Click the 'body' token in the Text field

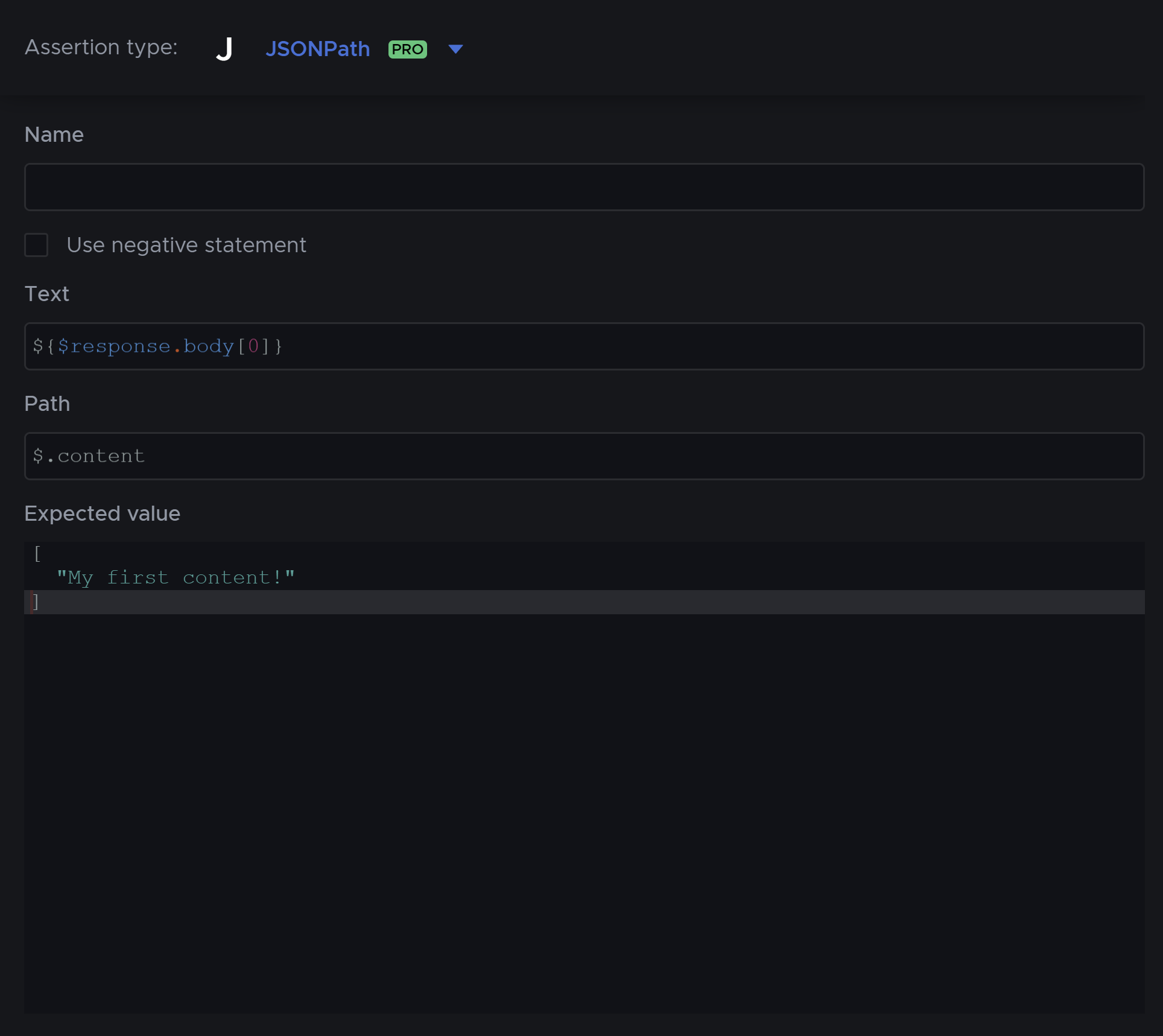point(208,346)
